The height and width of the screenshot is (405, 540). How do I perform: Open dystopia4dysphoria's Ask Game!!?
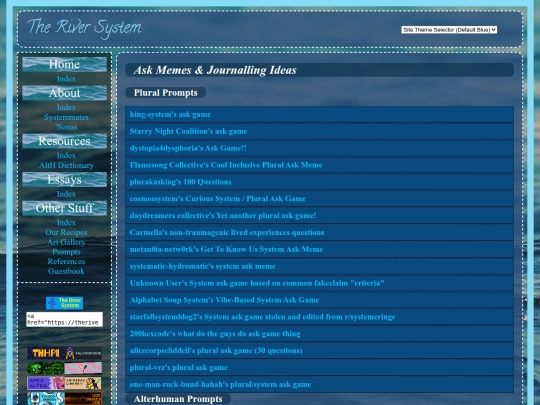pos(319,148)
